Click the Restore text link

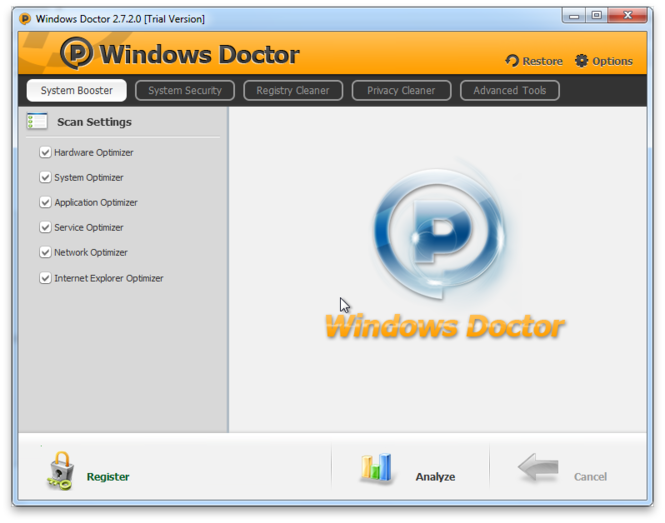pyautogui.click(x=542, y=61)
